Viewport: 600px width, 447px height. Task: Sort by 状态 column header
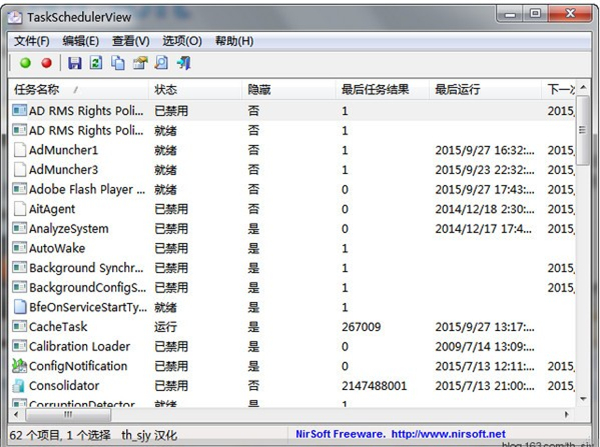click(x=166, y=90)
